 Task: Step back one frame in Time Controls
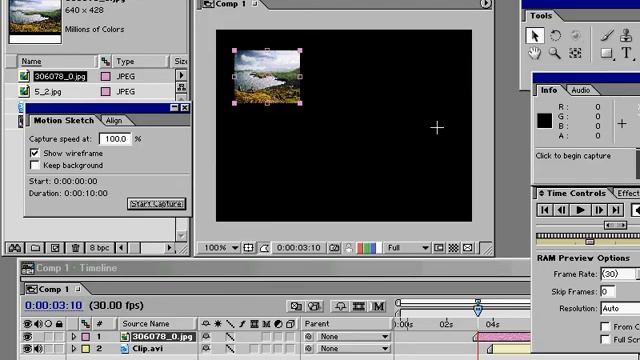click(562, 210)
